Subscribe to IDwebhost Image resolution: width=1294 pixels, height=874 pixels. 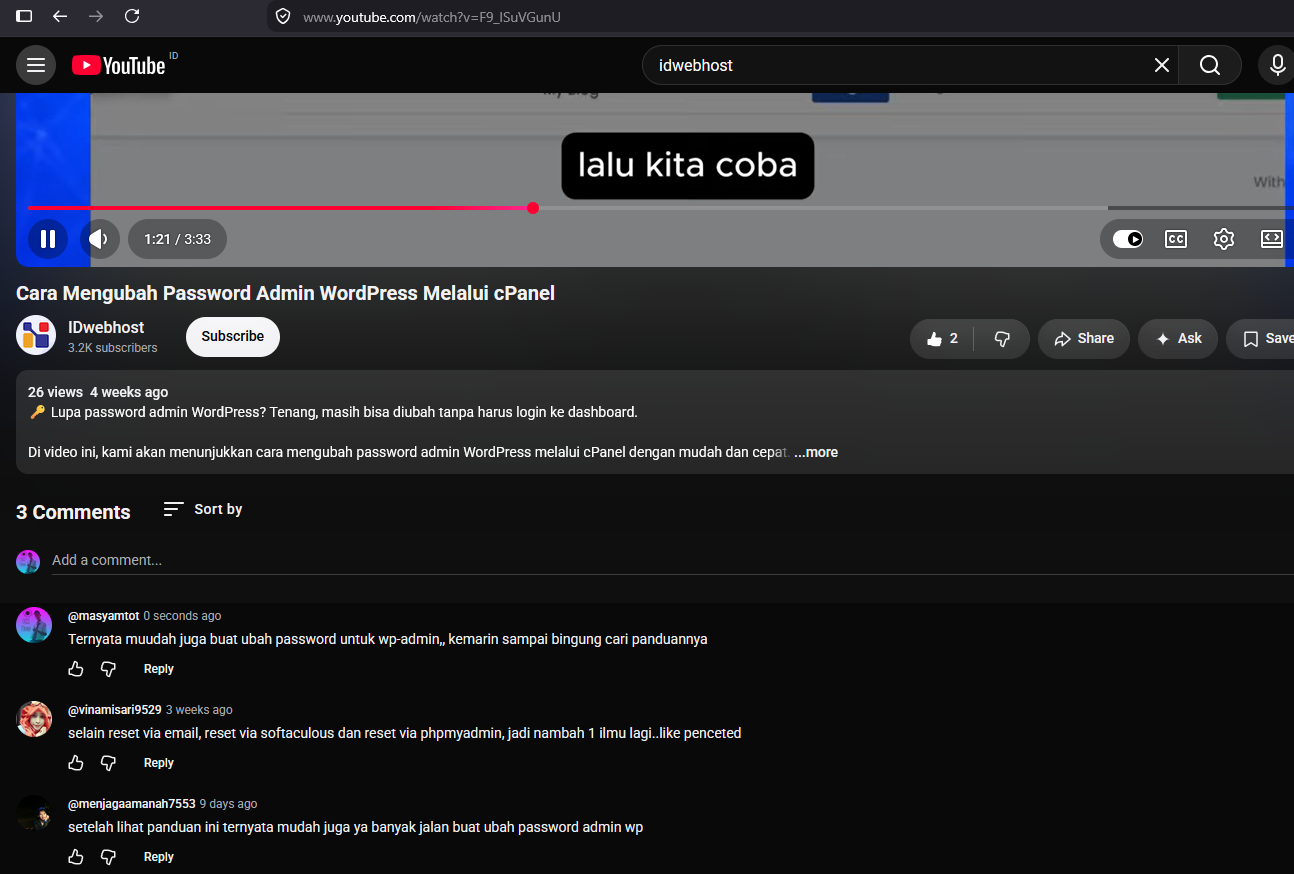pos(233,337)
